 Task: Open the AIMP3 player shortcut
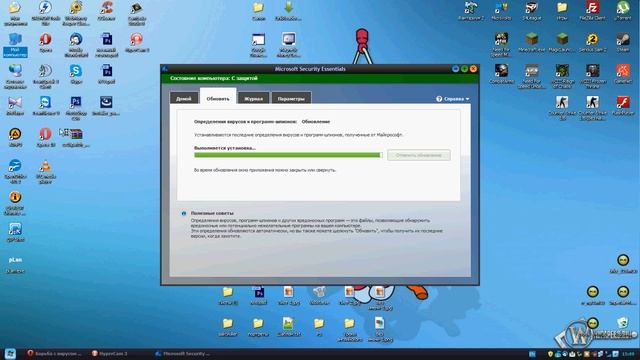[x=15, y=137]
